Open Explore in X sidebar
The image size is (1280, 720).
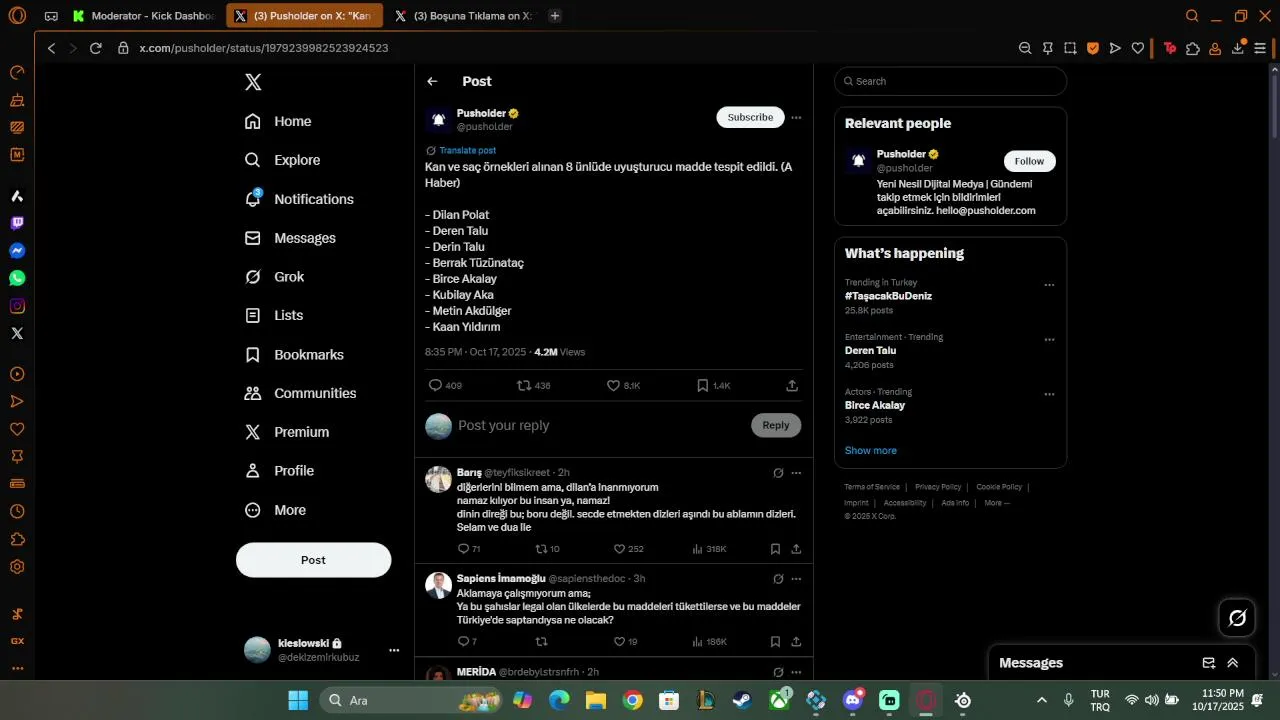(282, 160)
